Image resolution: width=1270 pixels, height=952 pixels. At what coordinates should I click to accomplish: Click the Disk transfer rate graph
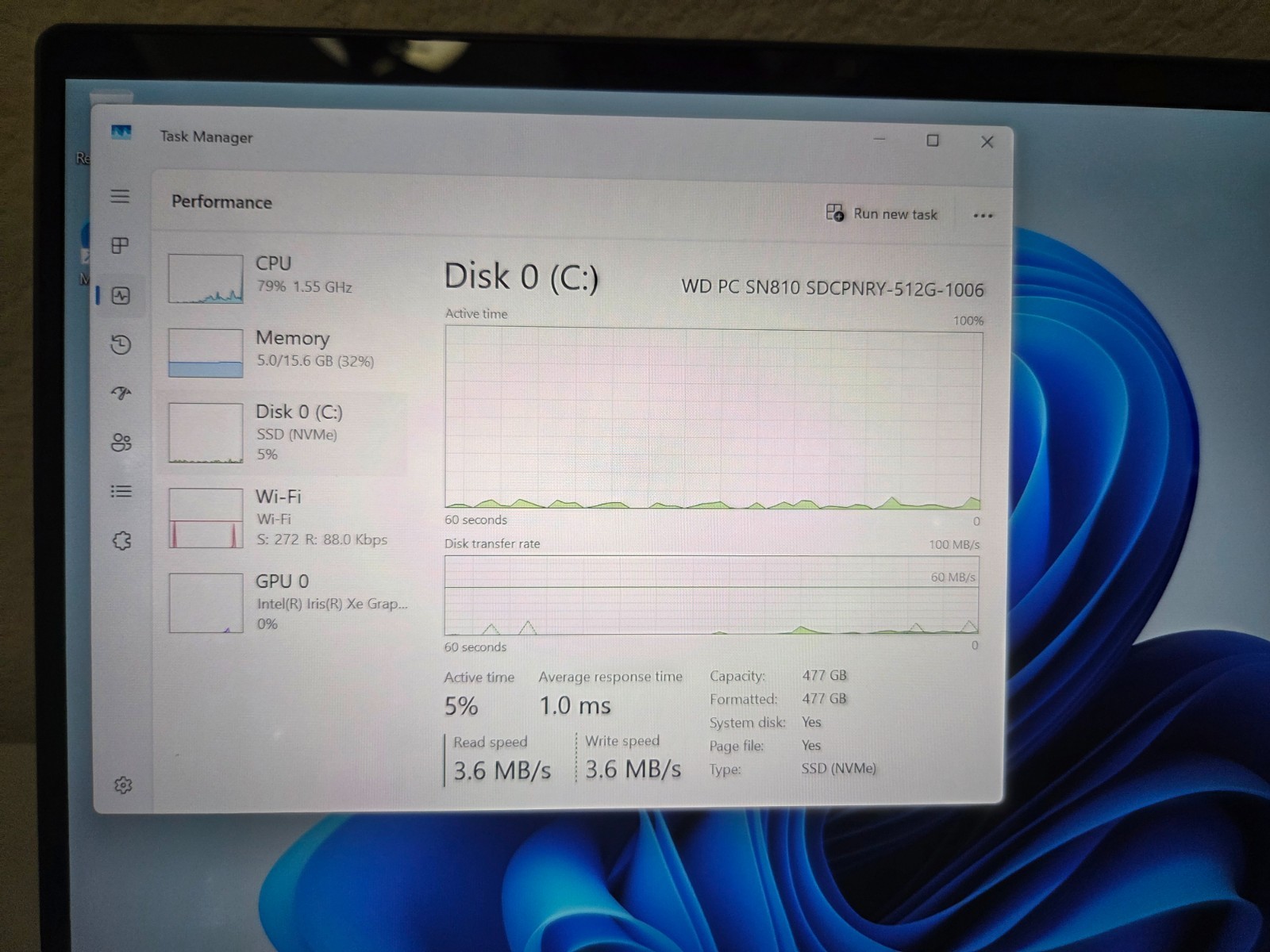[711, 594]
